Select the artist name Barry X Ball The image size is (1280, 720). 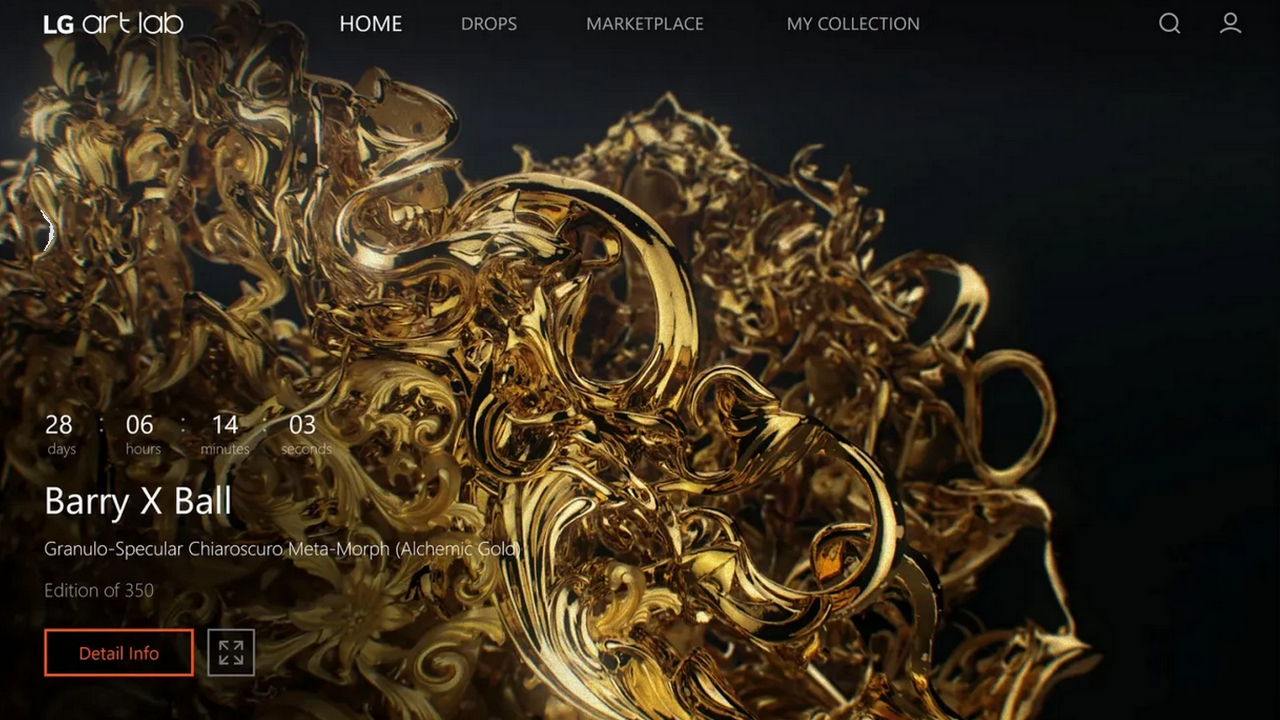138,501
